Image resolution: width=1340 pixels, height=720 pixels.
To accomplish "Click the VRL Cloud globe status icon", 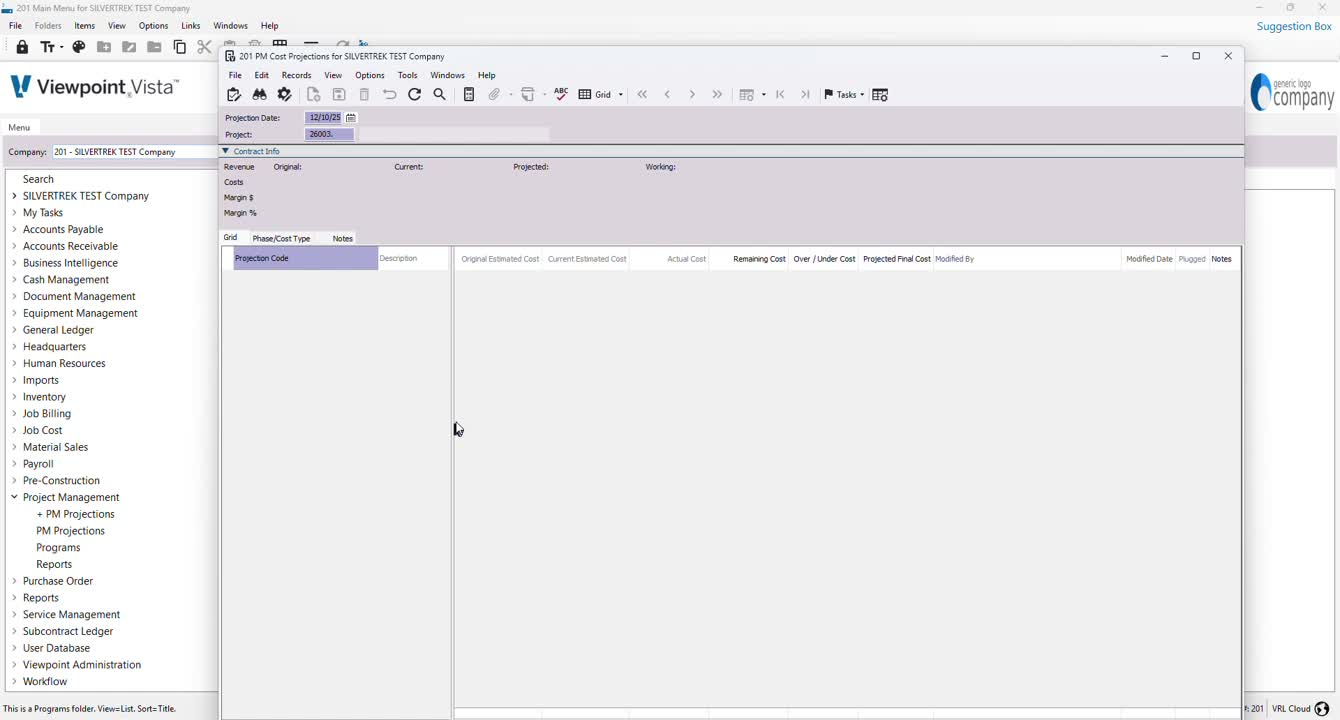I will click(x=1322, y=709).
